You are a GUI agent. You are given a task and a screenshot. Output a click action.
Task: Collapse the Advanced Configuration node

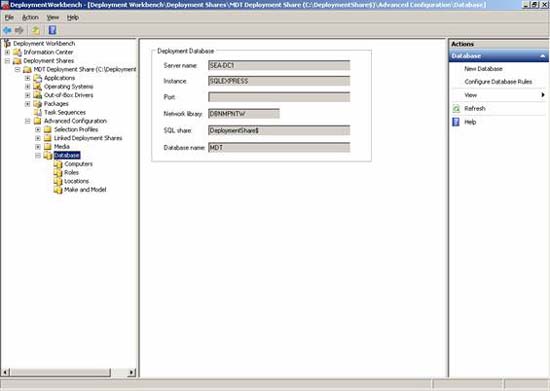pyautogui.click(x=27, y=121)
